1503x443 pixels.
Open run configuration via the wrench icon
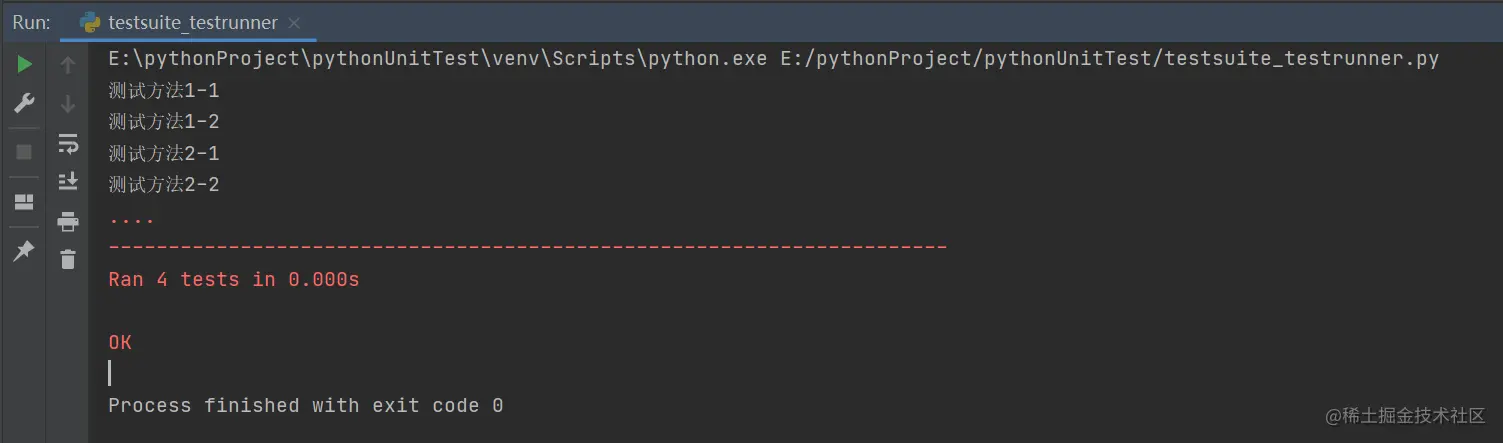(x=24, y=104)
